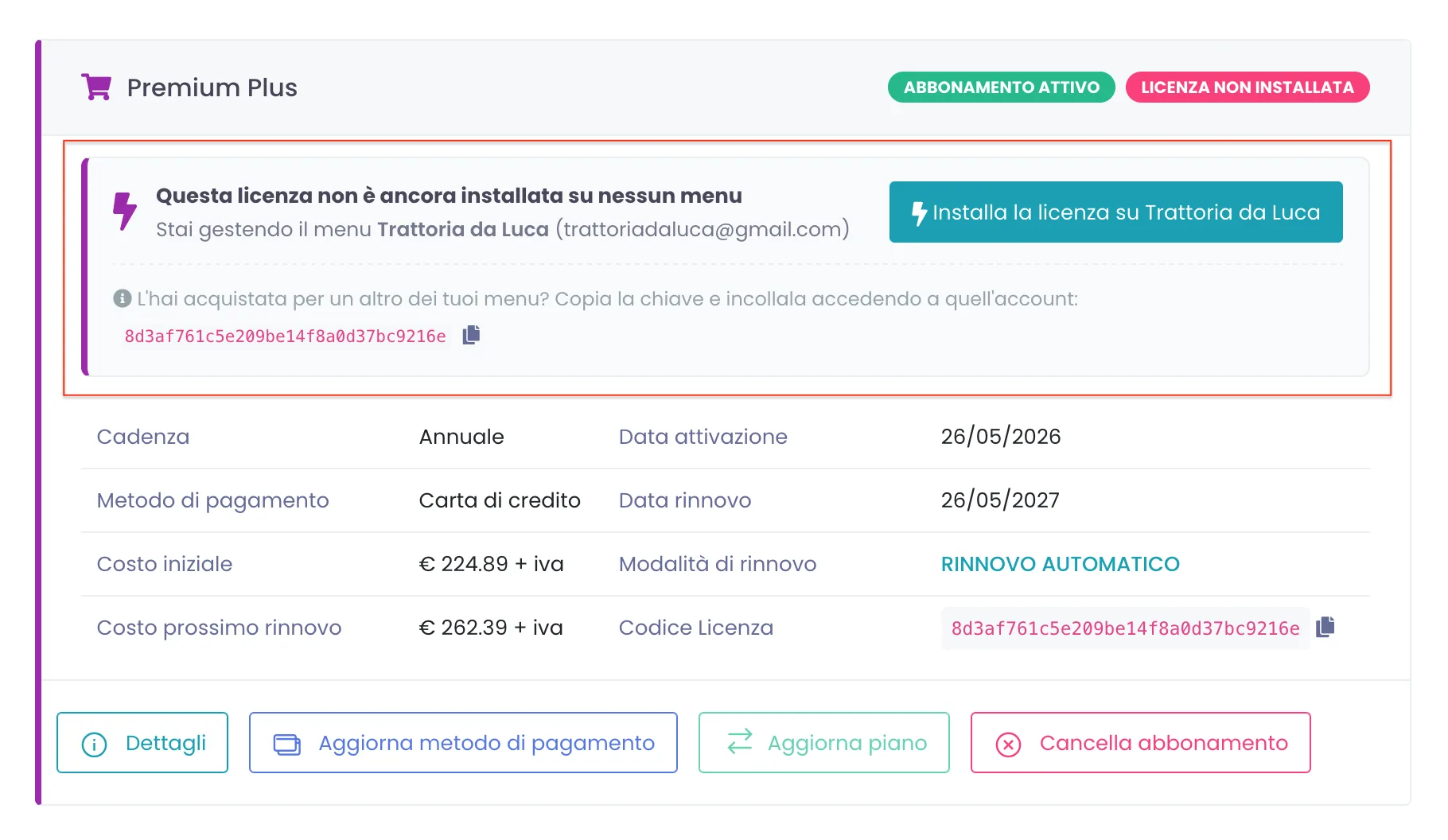Click the "Costo iniziale" label
This screenshot has width=1448, height=840.
[x=165, y=564]
